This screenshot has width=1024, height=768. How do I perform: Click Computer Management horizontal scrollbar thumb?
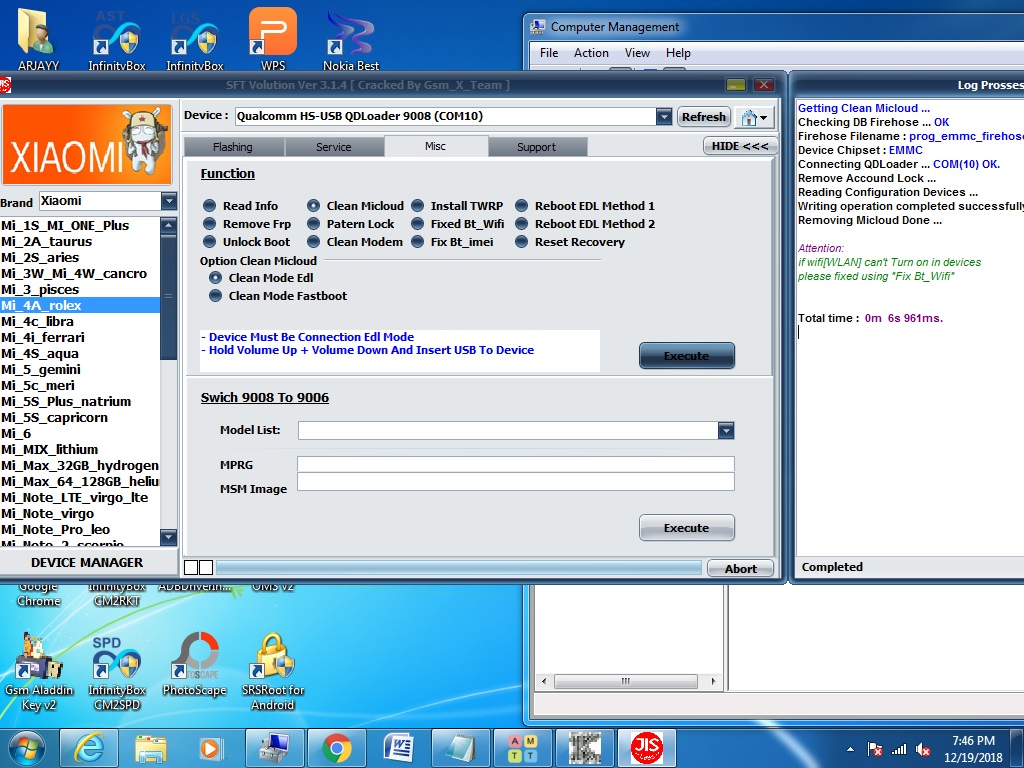626,681
